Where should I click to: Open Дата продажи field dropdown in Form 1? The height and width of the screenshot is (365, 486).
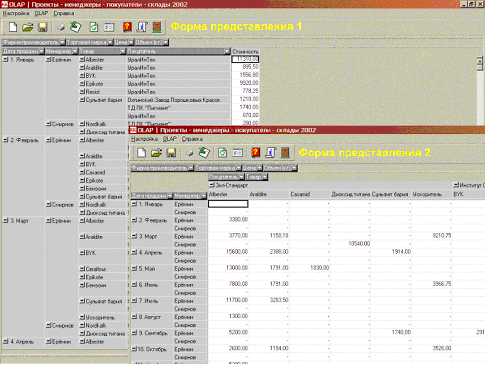(41, 51)
